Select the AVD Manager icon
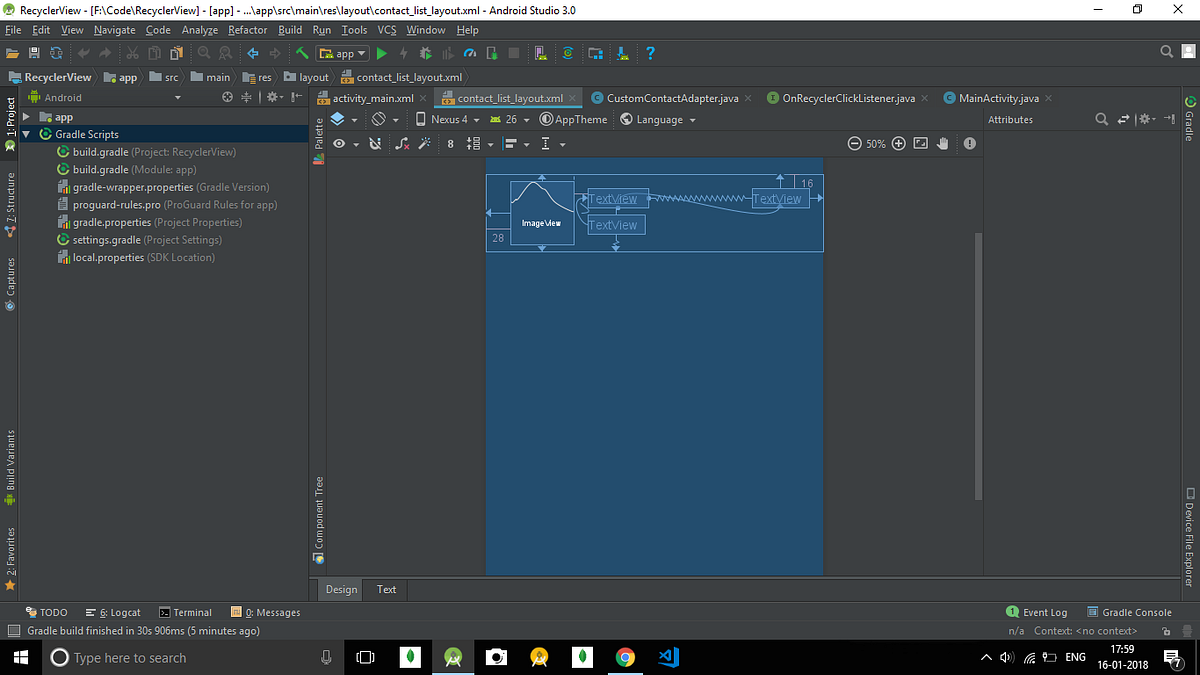This screenshot has width=1200, height=675. coord(540,53)
